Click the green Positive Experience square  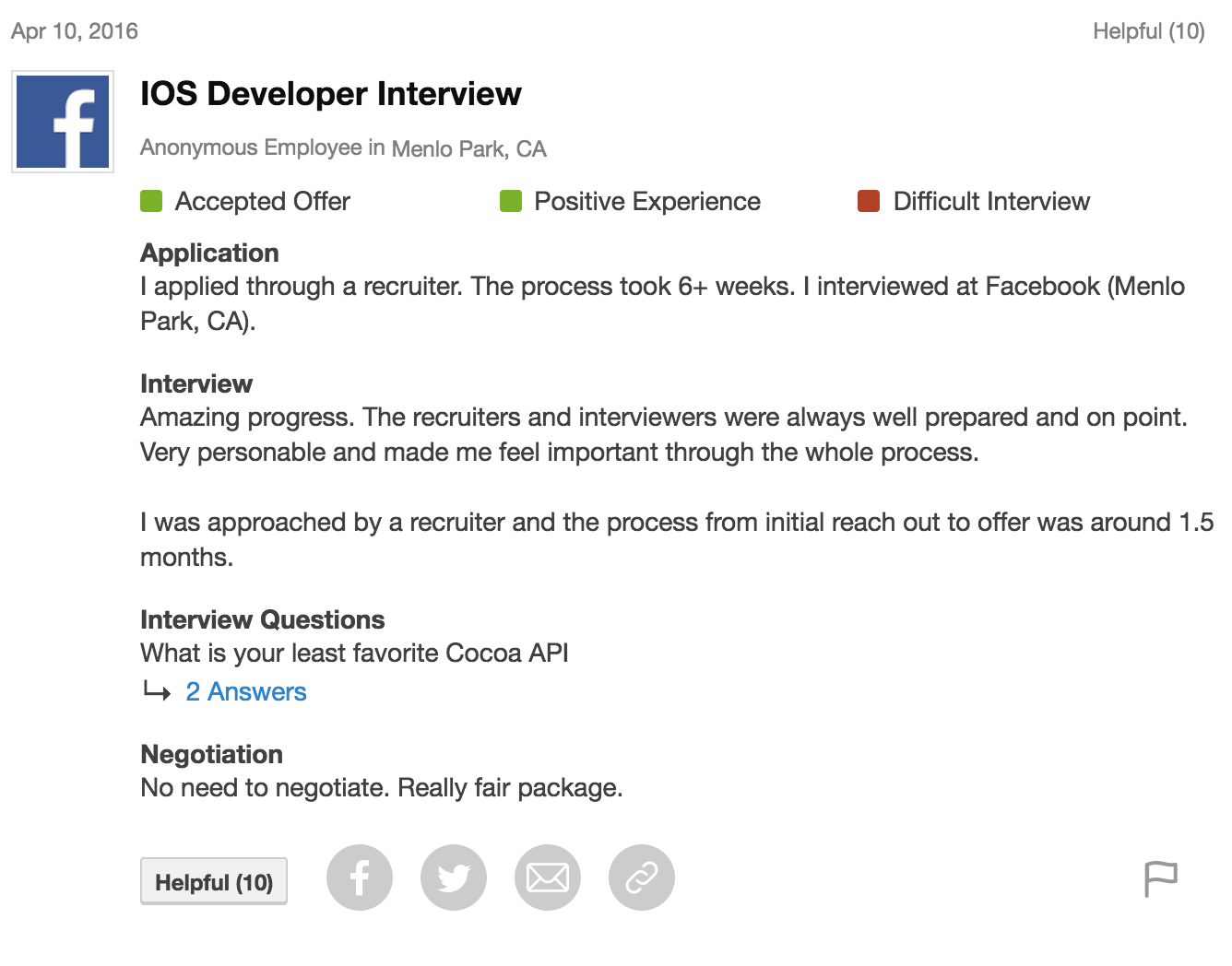pos(510,201)
